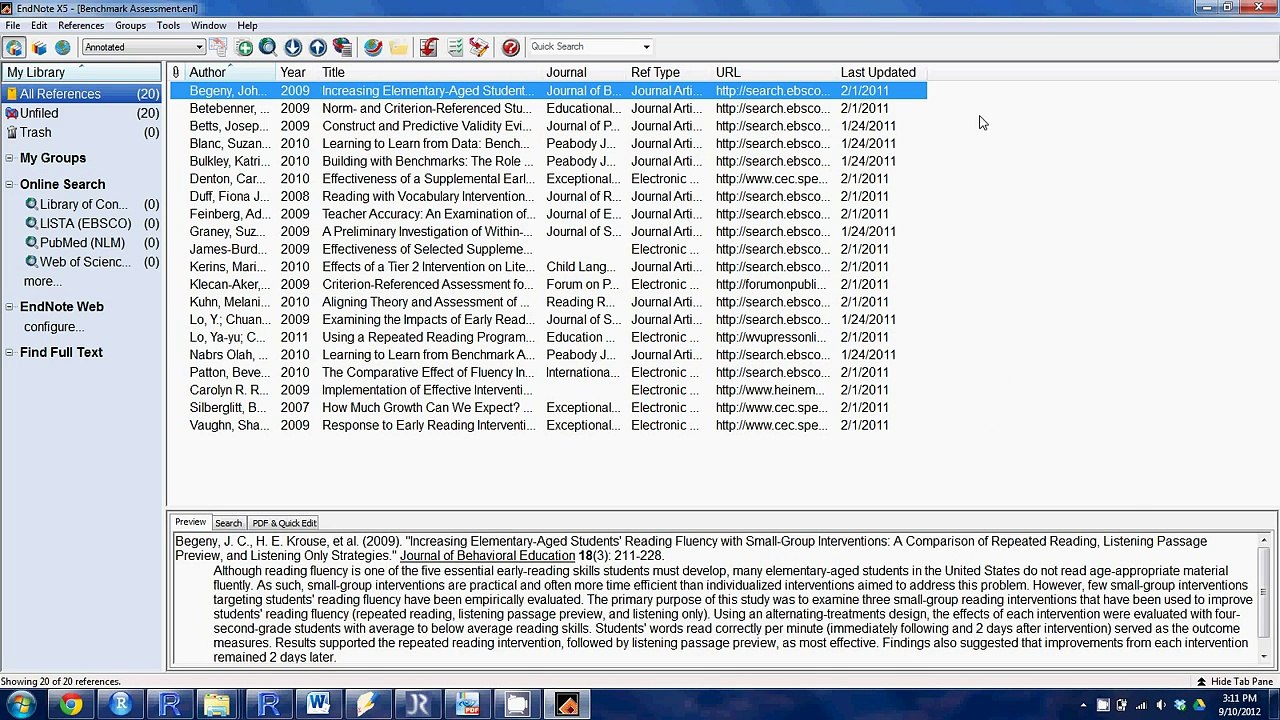Collapse the My Groups section
This screenshot has height=720, width=1280.
9,158
